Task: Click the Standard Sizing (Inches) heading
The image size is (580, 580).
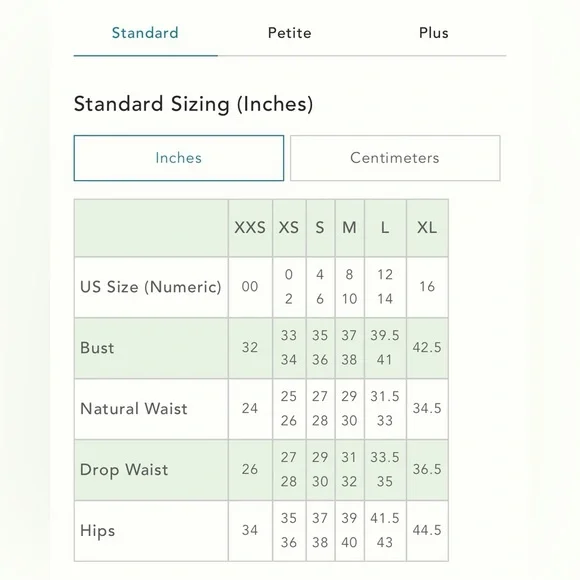Action: (x=193, y=104)
